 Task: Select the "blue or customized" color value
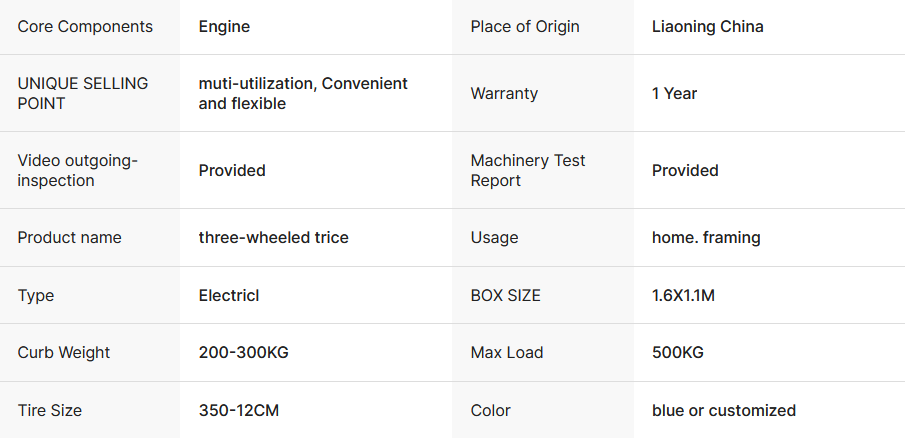tap(723, 410)
